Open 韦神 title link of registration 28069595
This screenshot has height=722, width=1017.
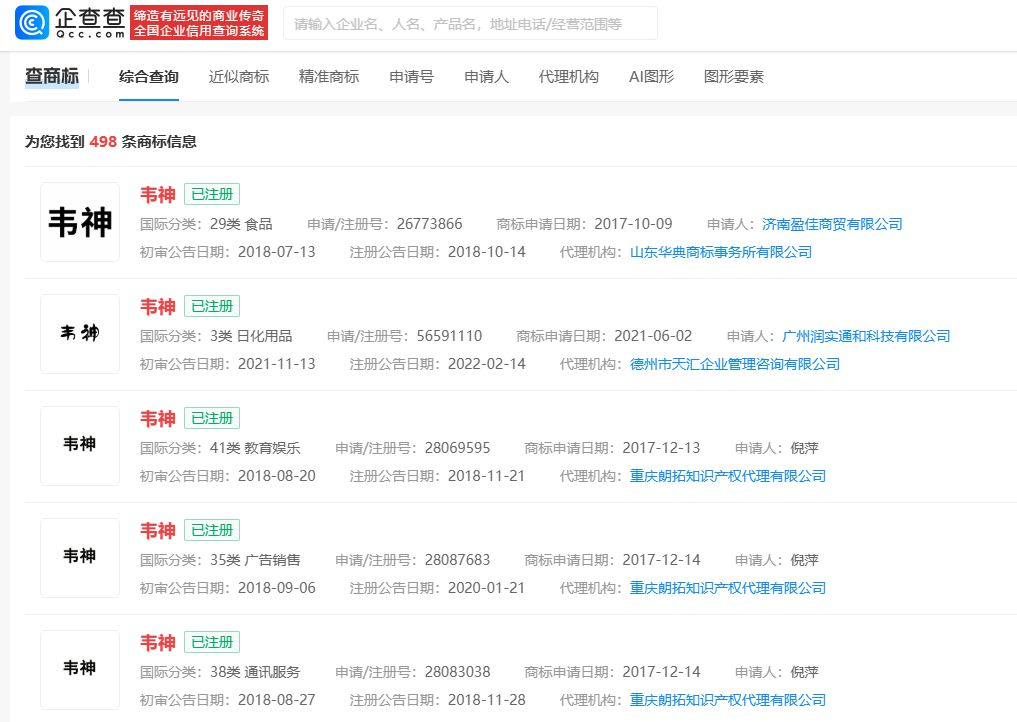pyautogui.click(x=158, y=418)
